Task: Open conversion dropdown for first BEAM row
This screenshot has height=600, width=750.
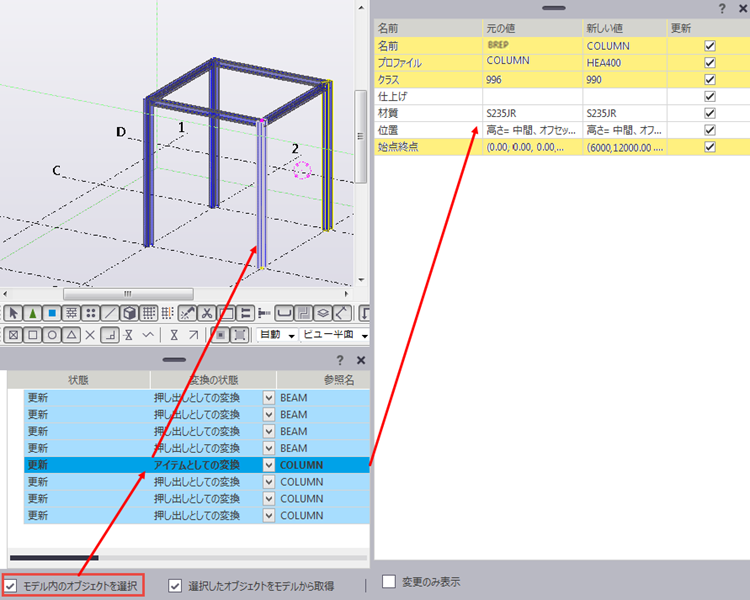Action: point(269,398)
